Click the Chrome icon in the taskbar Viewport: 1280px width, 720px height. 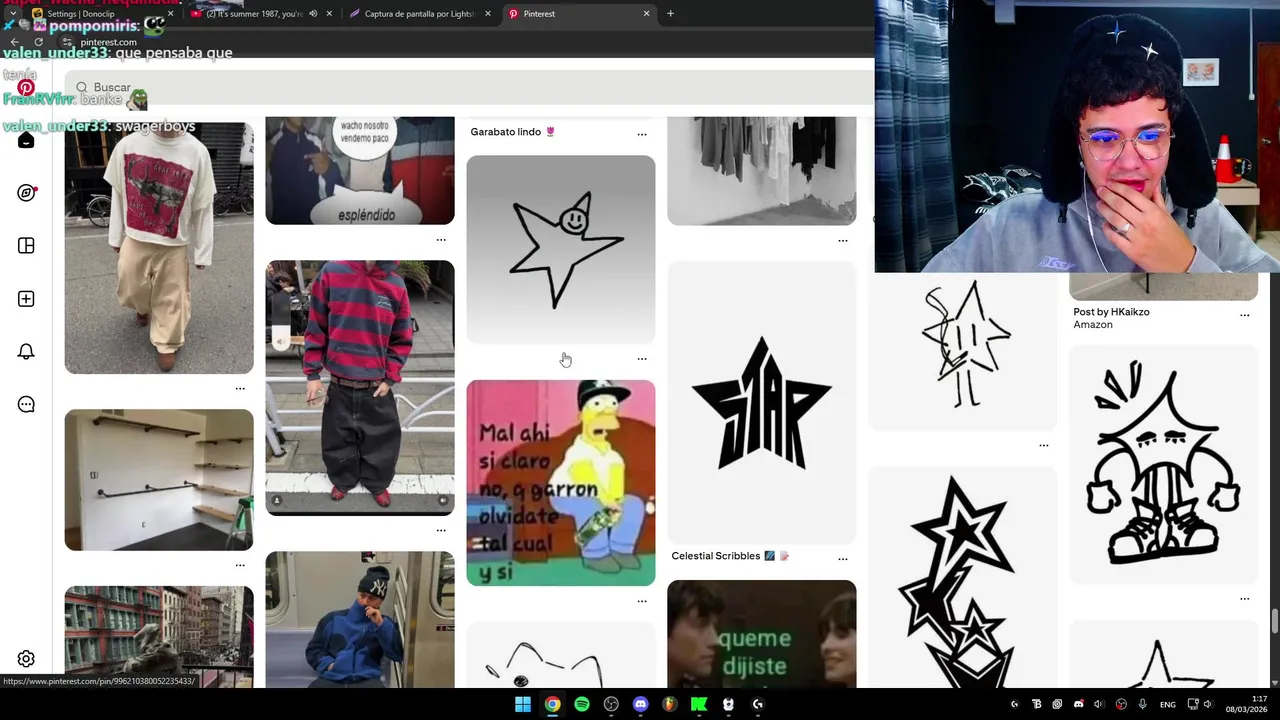click(x=552, y=704)
